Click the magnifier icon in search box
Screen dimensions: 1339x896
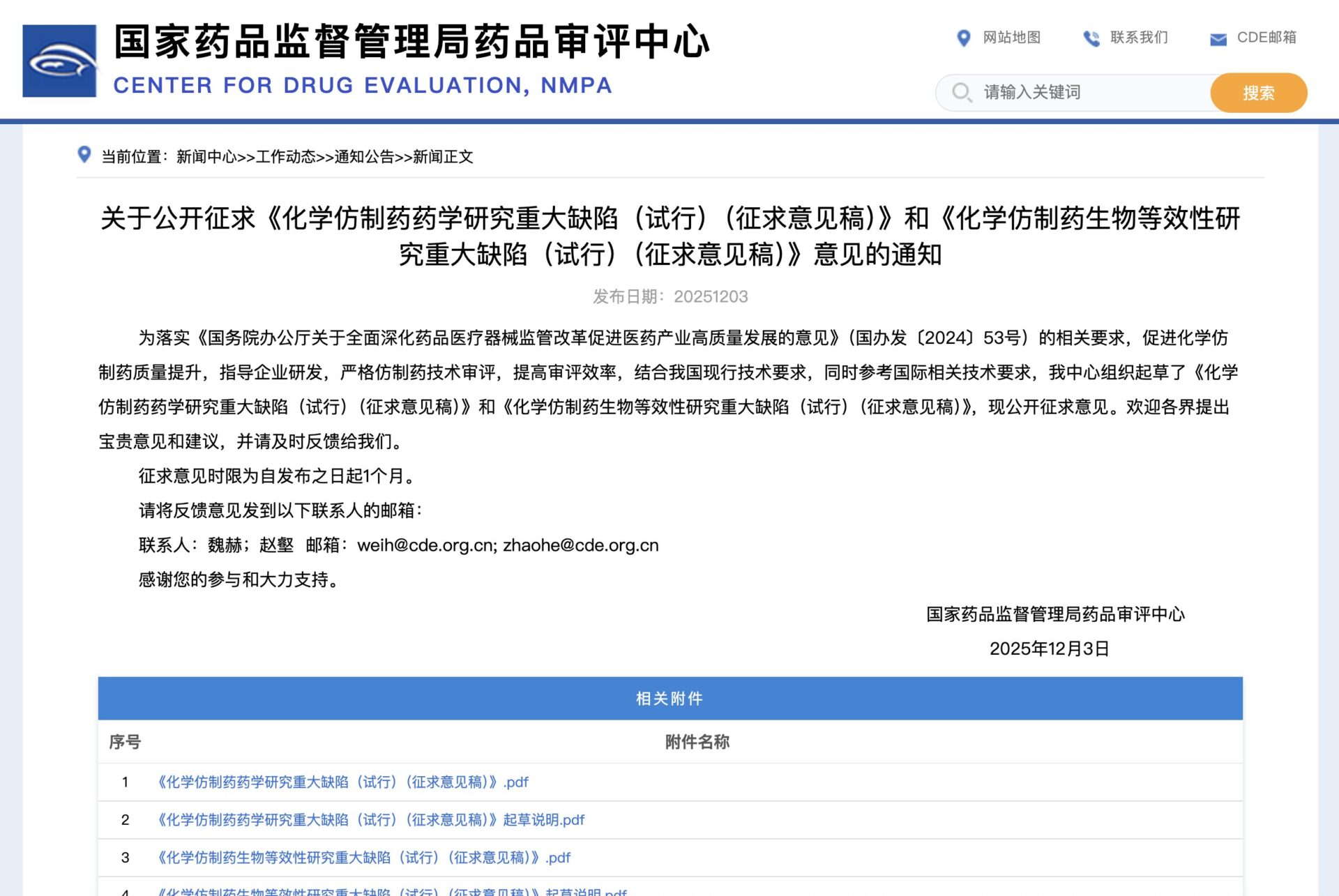[961, 92]
